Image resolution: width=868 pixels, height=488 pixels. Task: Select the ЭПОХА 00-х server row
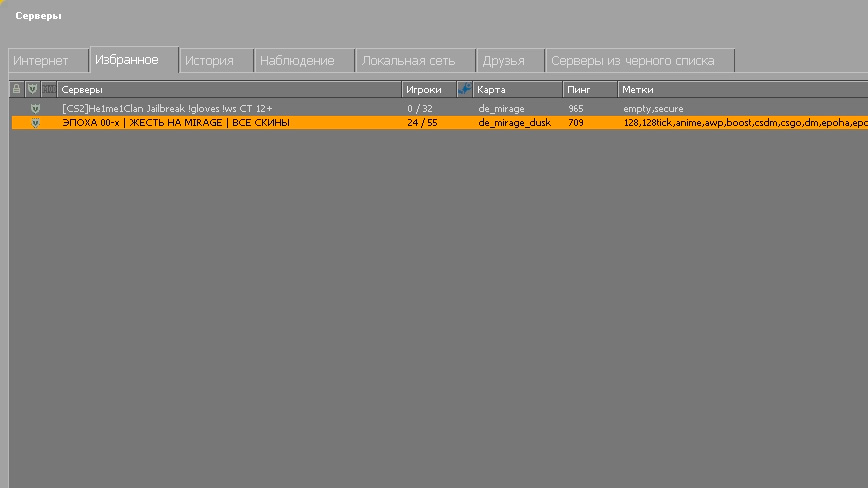click(440, 123)
